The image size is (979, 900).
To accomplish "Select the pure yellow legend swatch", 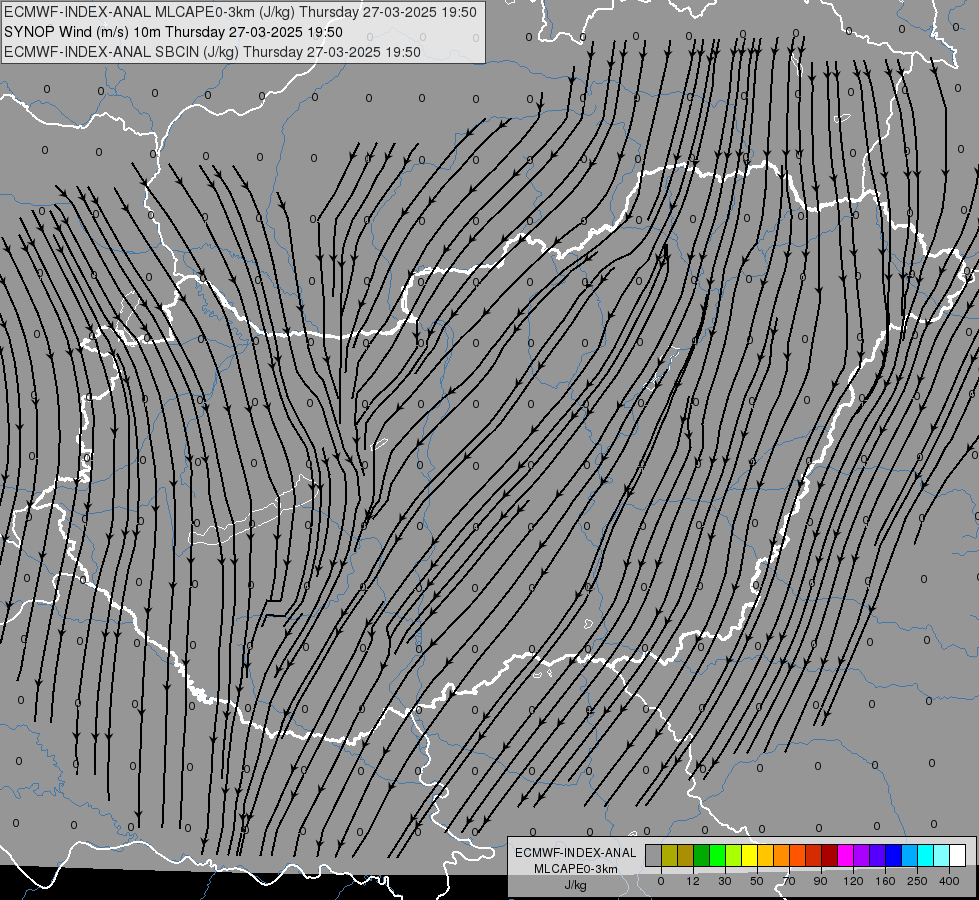I will (x=749, y=855).
